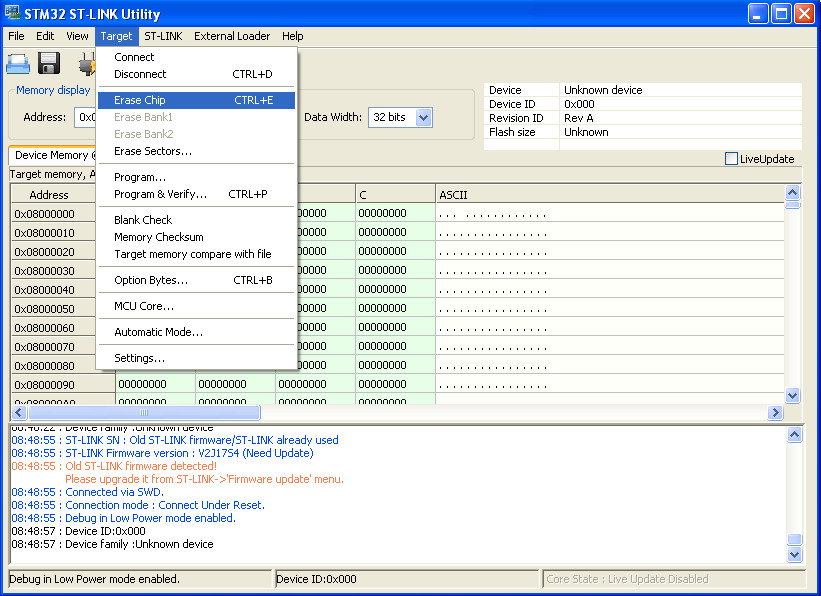Click the C column header
The image size is (821, 596).
pos(395,195)
